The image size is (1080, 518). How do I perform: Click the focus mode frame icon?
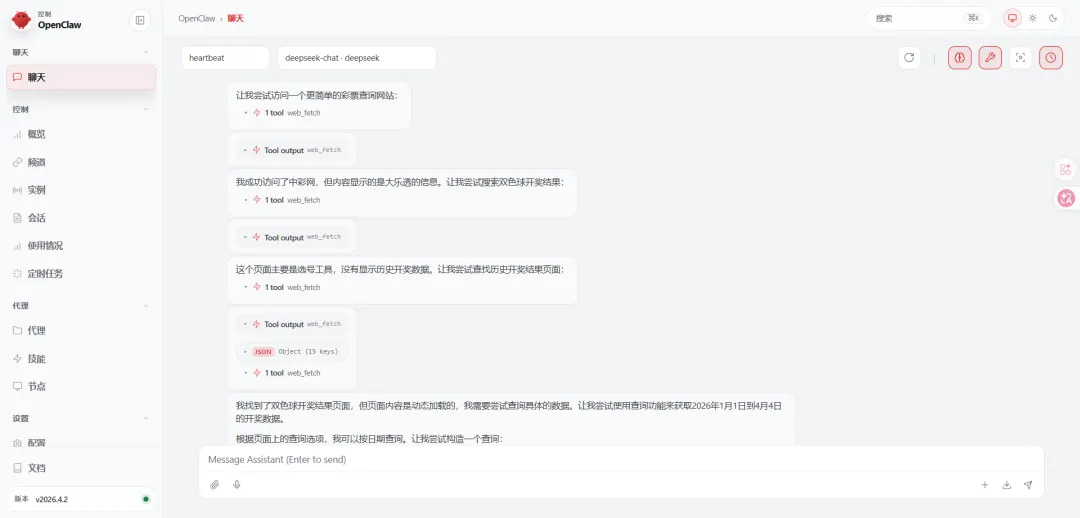click(1021, 58)
